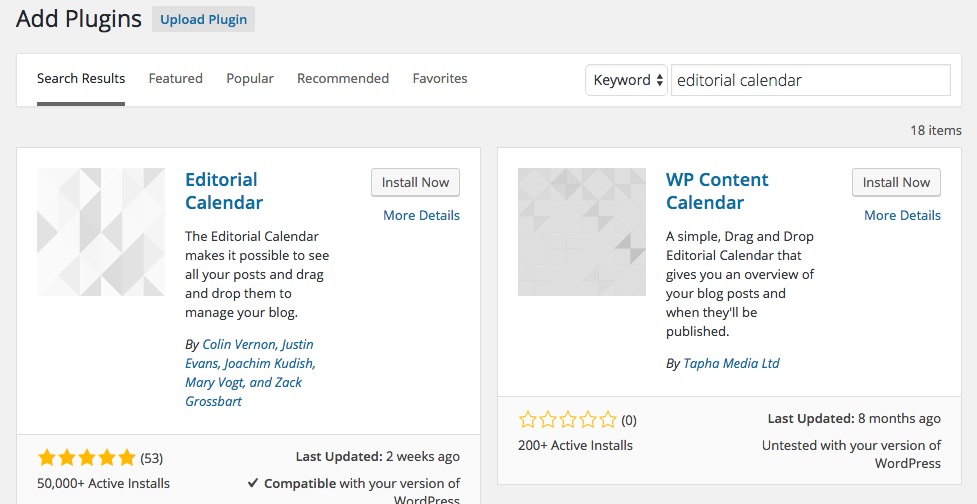Click the Editorial Calendar title link
Viewport: 977px width, 504px height.
tap(224, 191)
